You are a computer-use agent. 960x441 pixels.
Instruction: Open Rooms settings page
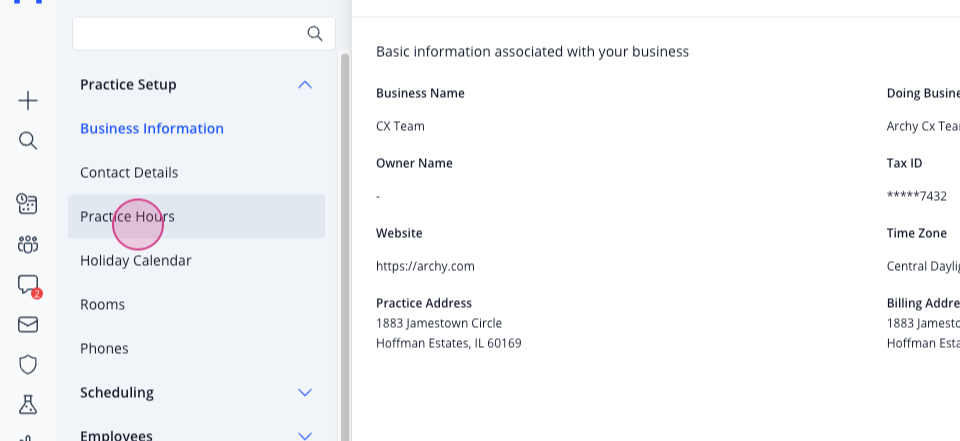(102, 304)
